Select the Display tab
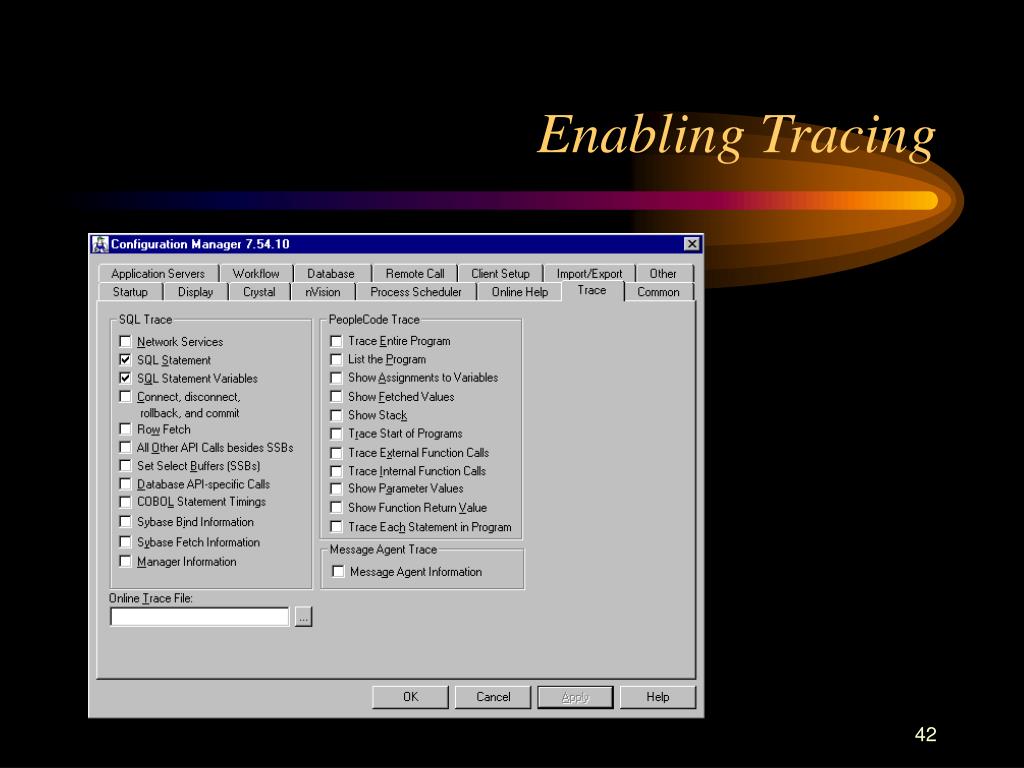 click(x=196, y=292)
